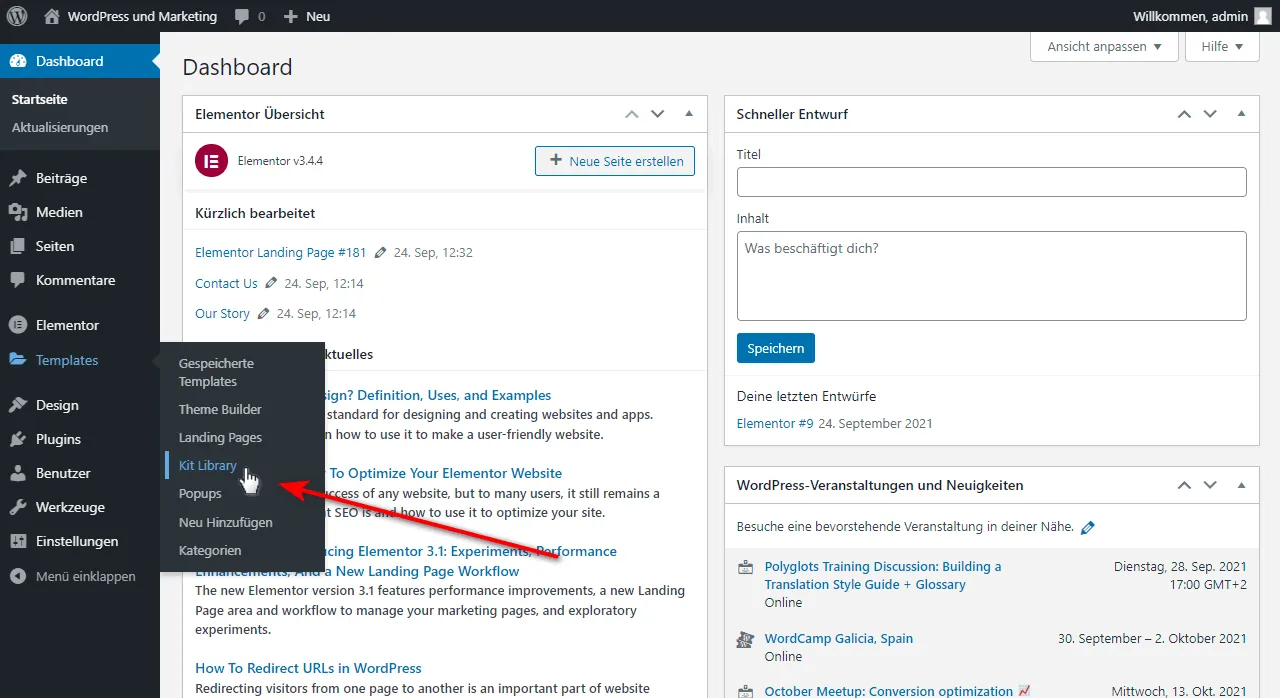Screen dimensions: 1280x698
Task: Open the Contact Us page link
Action: pyautogui.click(x=226, y=283)
